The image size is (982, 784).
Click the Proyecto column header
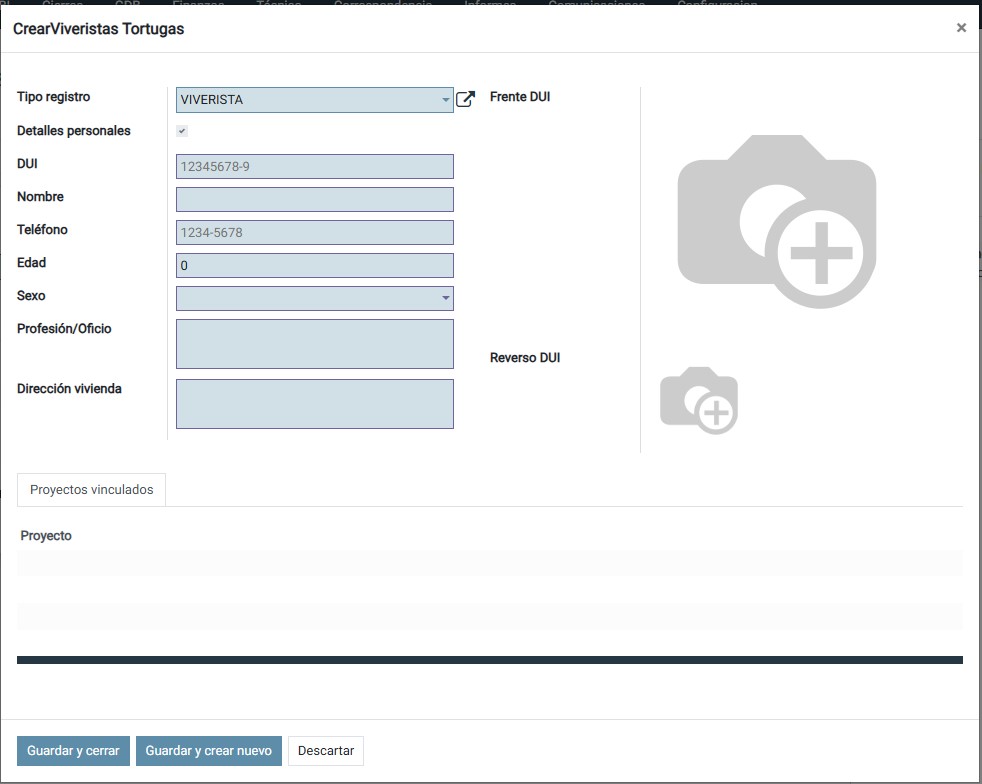coord(46,535)
